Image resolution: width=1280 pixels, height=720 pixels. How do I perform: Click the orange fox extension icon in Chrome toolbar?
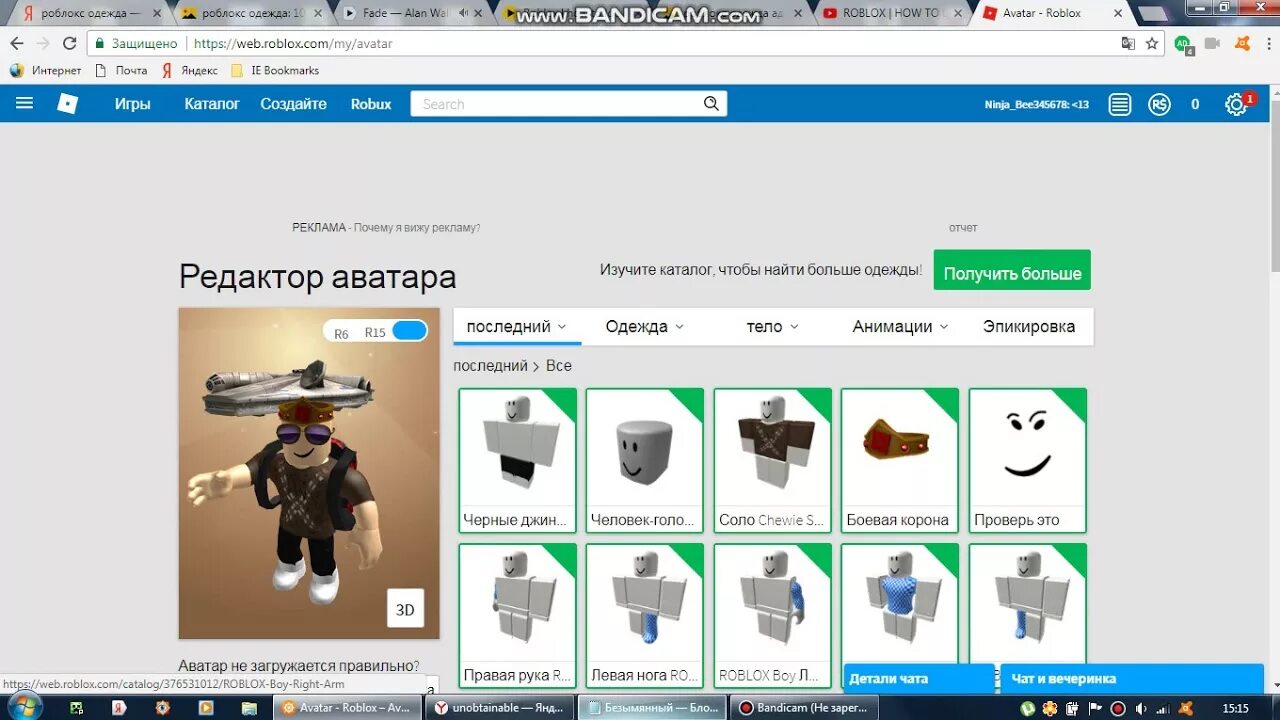1242,43
